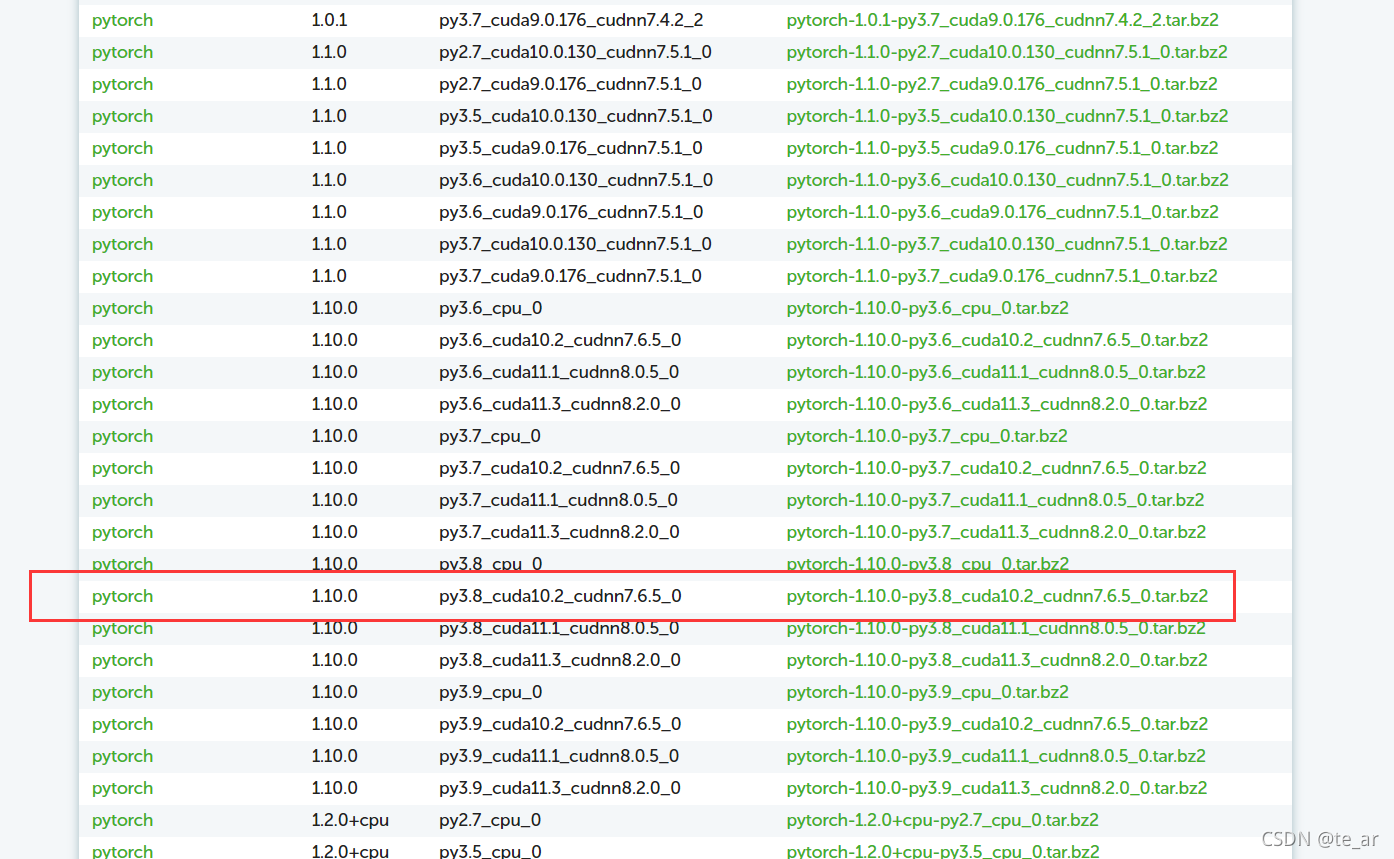Open pytorch-1.1.0-py3.7_cuda9.0.176_cudnn7.5.1_0.tar.bz2
Image resolution: width=1394 pixels, height=859 pixels.
pos(1002,276)
